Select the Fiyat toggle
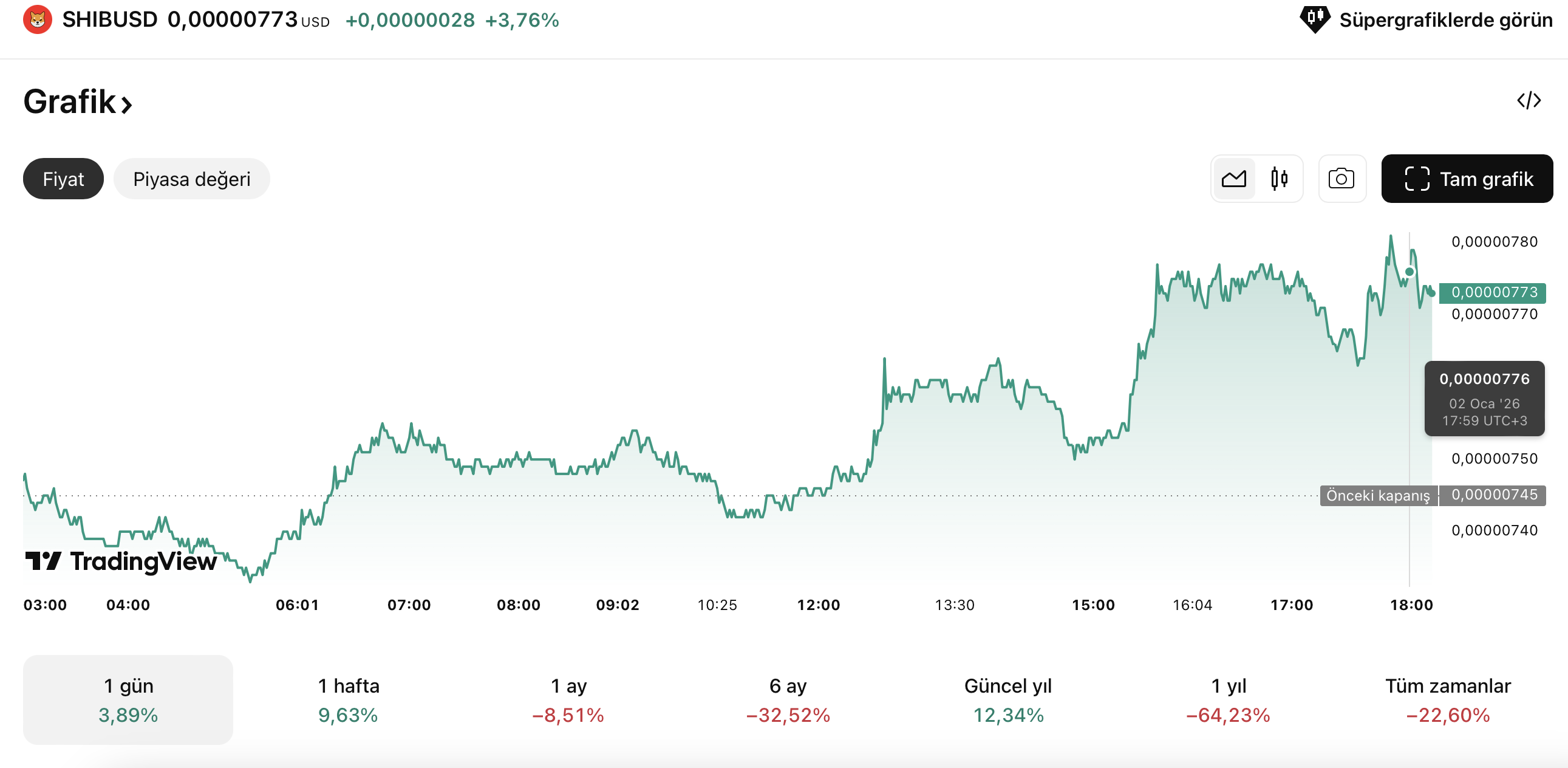This screenshot has height=768, width=1568. (x=63, y=179)
